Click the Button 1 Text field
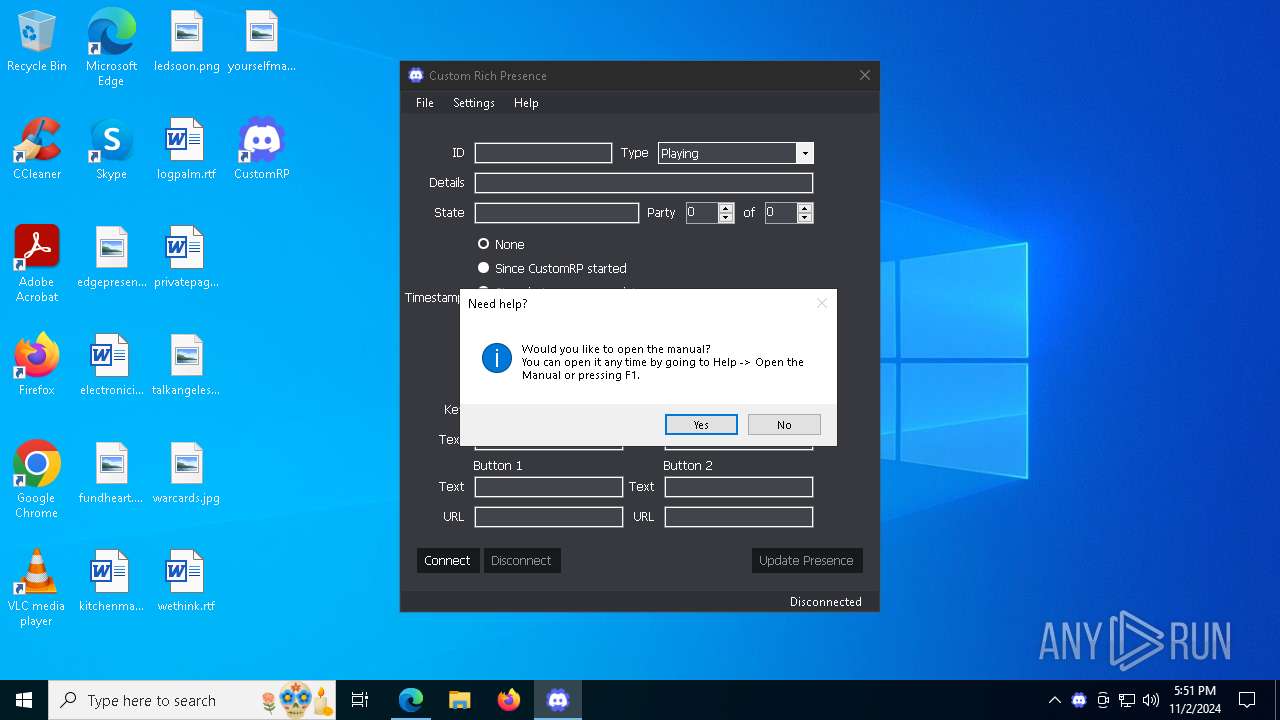 coord(549,487)
